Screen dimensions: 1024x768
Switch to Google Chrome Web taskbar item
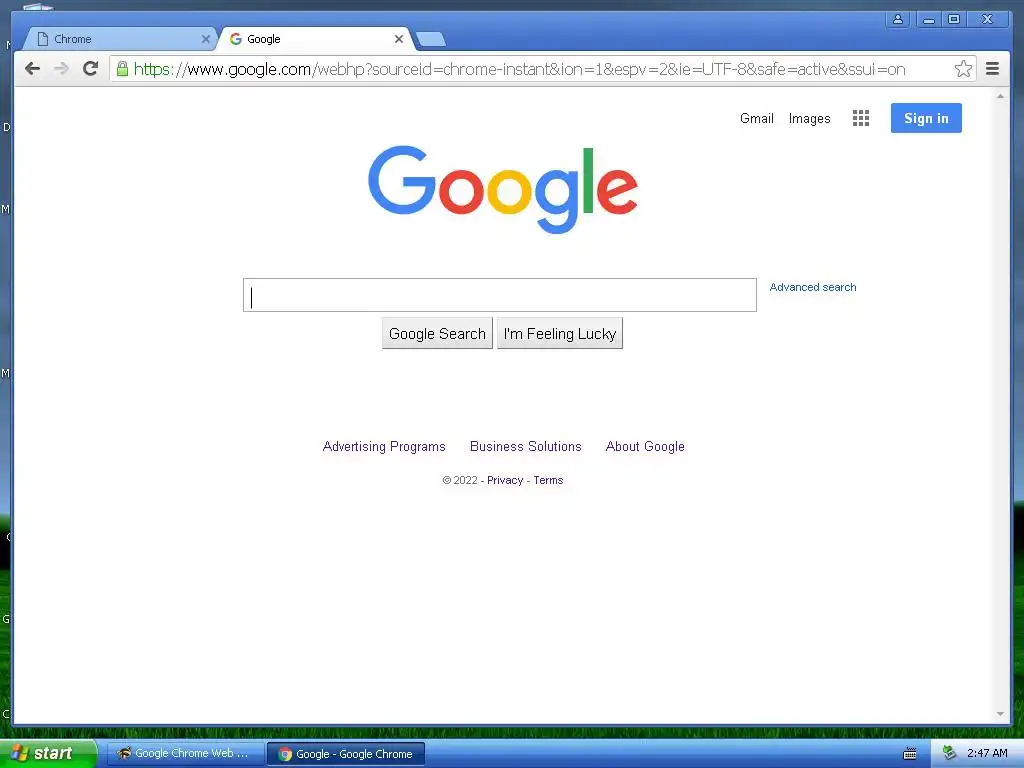185,754
